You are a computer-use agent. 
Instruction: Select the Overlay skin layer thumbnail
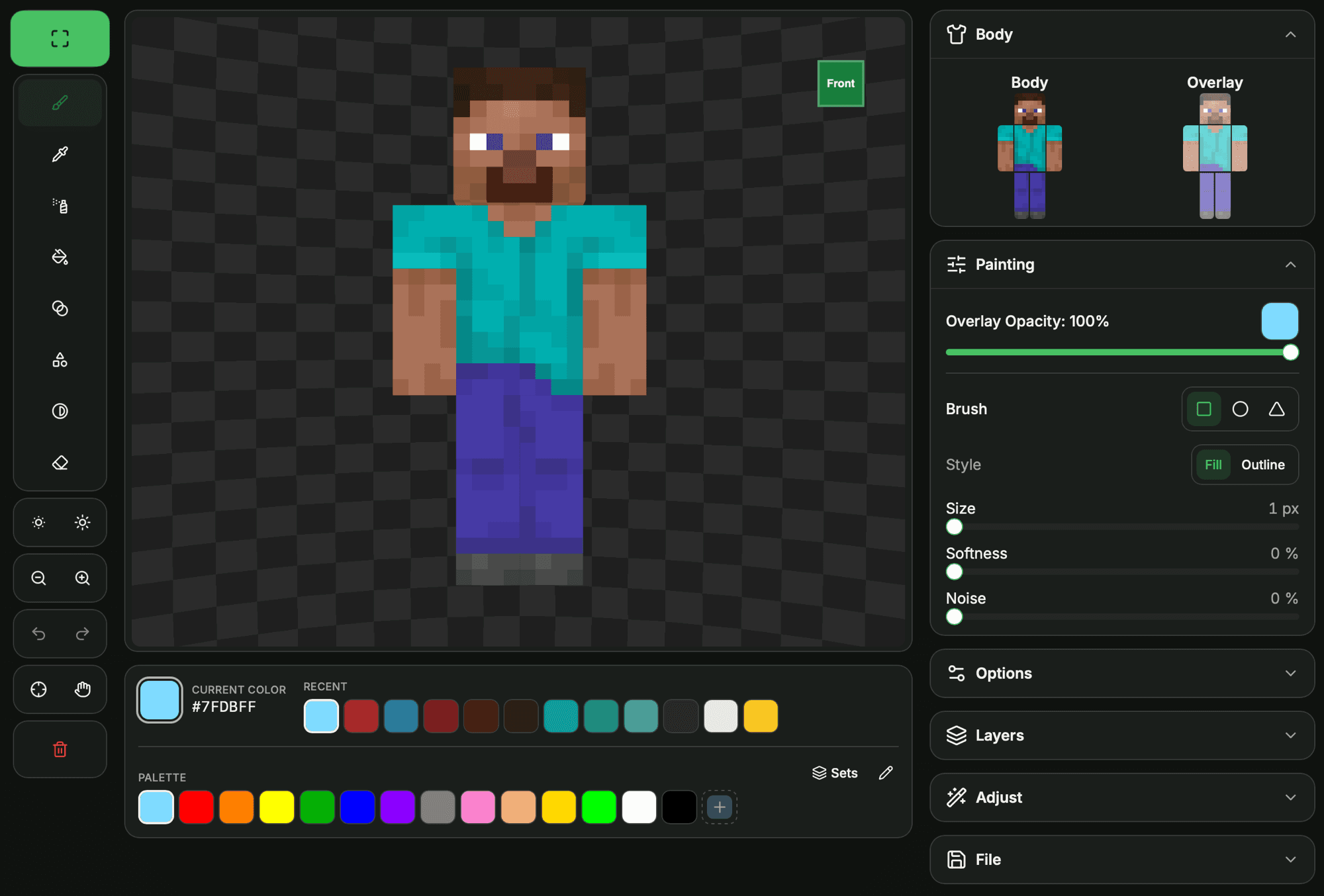(x=1215, y=156)
